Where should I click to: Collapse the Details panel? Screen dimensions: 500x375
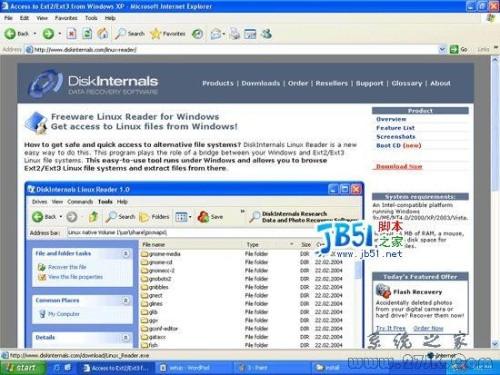(x=126, y=338)
